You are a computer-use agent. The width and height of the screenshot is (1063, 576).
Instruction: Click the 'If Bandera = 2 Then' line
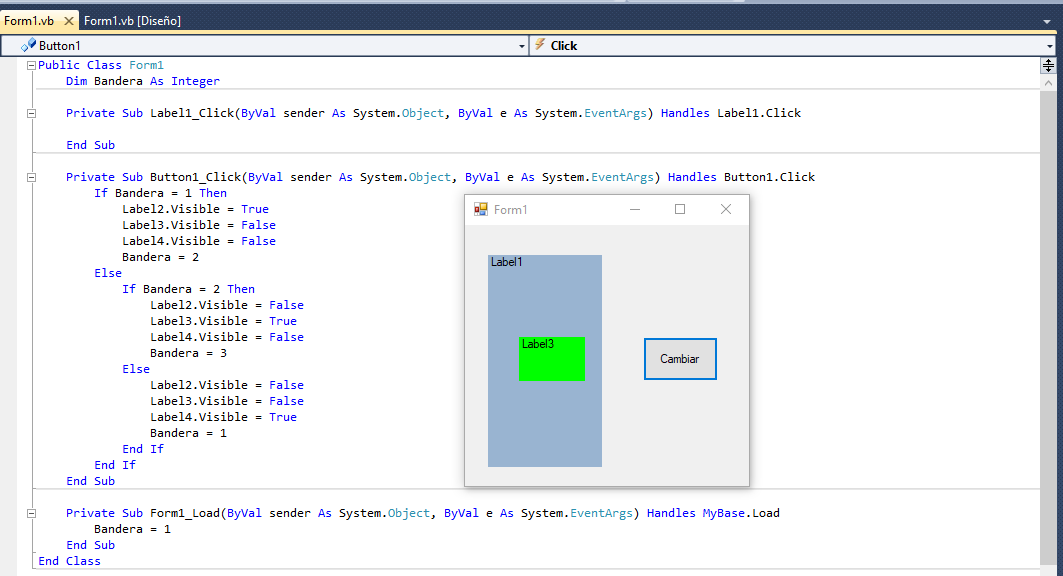188,289
